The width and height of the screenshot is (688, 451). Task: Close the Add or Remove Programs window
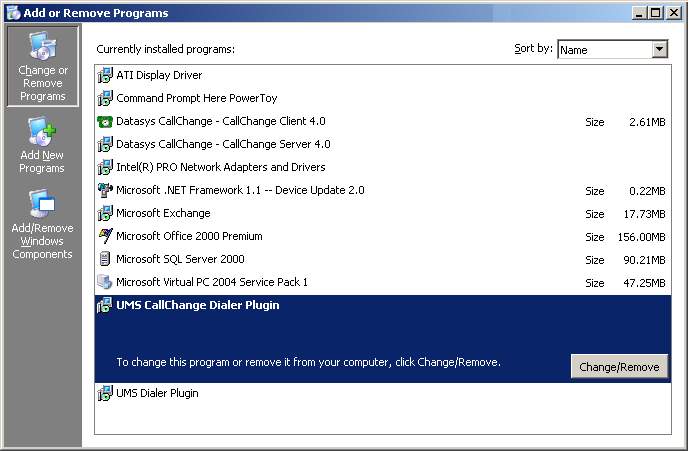pos(674,13)
